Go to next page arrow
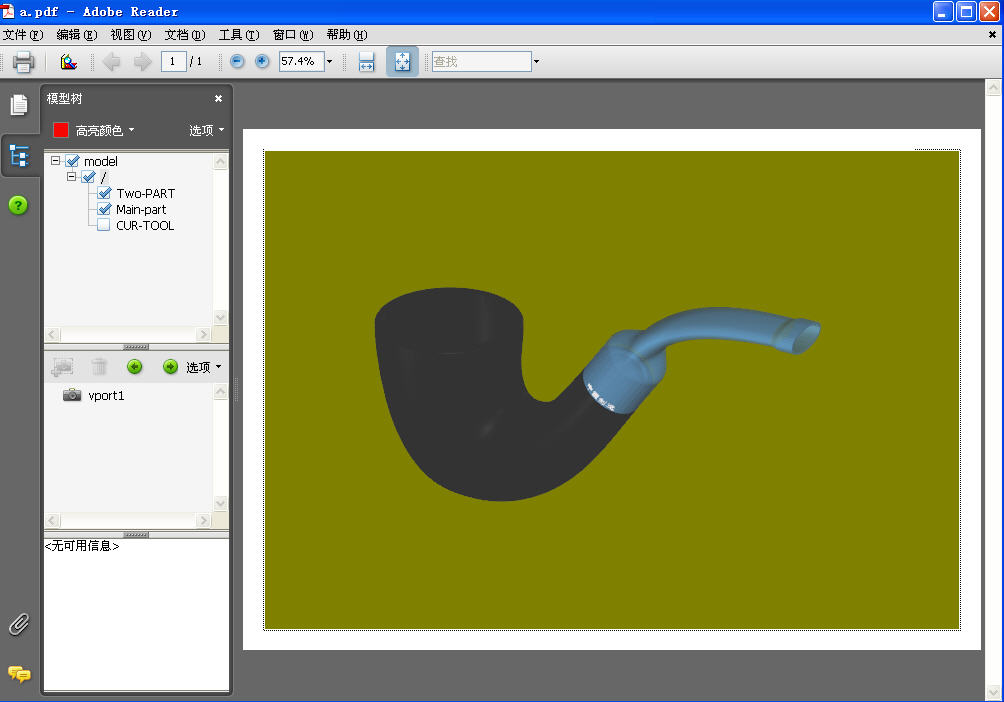This screenshot has width=1004, height=702. tap(142, 61)
